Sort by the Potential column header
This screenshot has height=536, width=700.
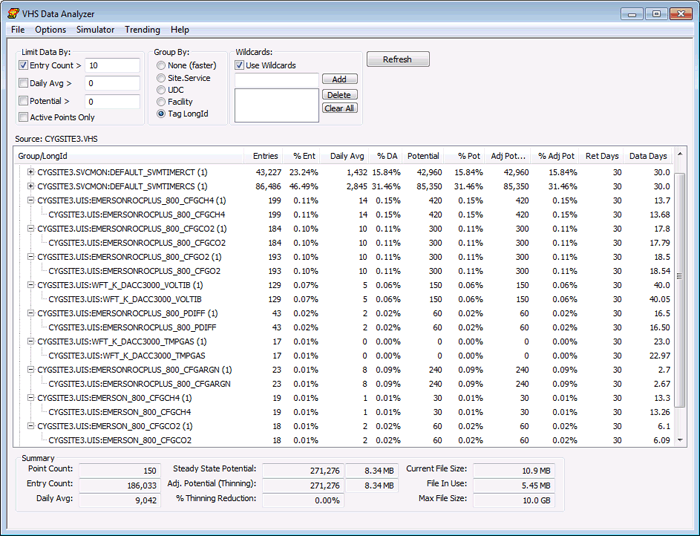pos(423,156)
